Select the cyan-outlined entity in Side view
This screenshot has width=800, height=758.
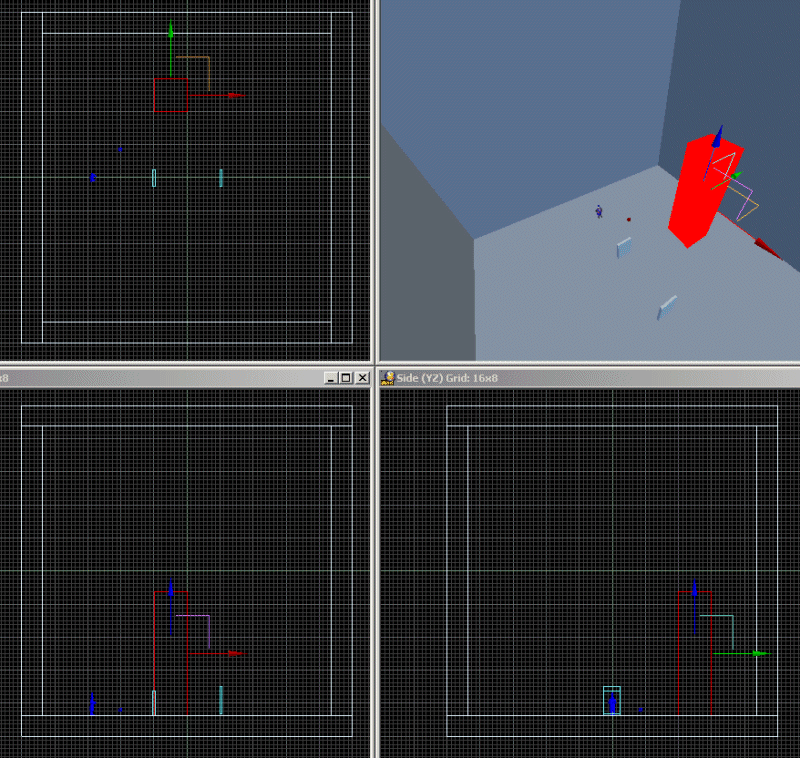click(x=612, y=700)
